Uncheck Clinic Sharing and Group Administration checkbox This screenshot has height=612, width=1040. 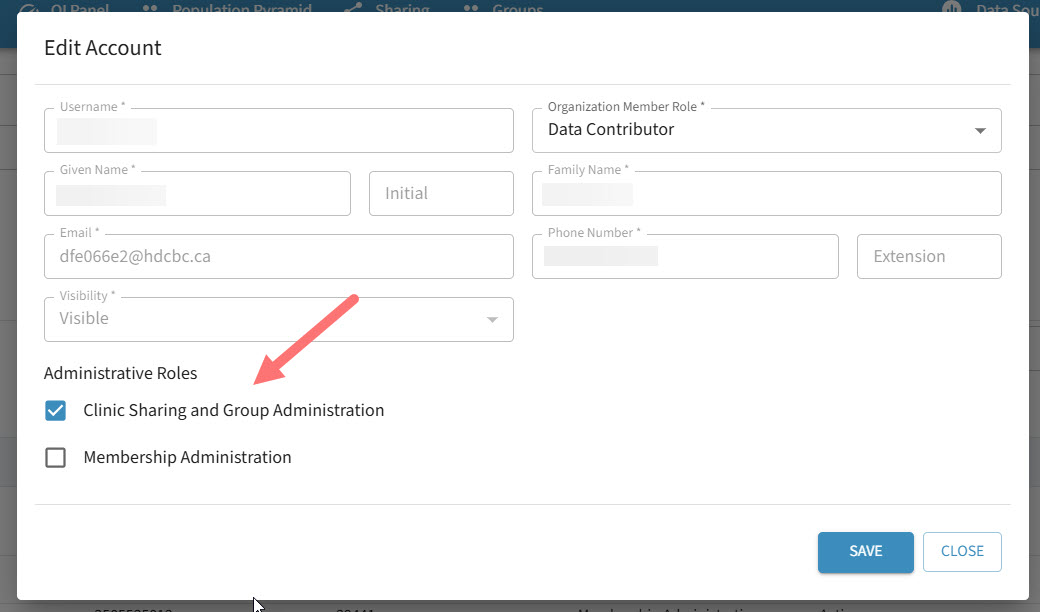click(56, 410)
